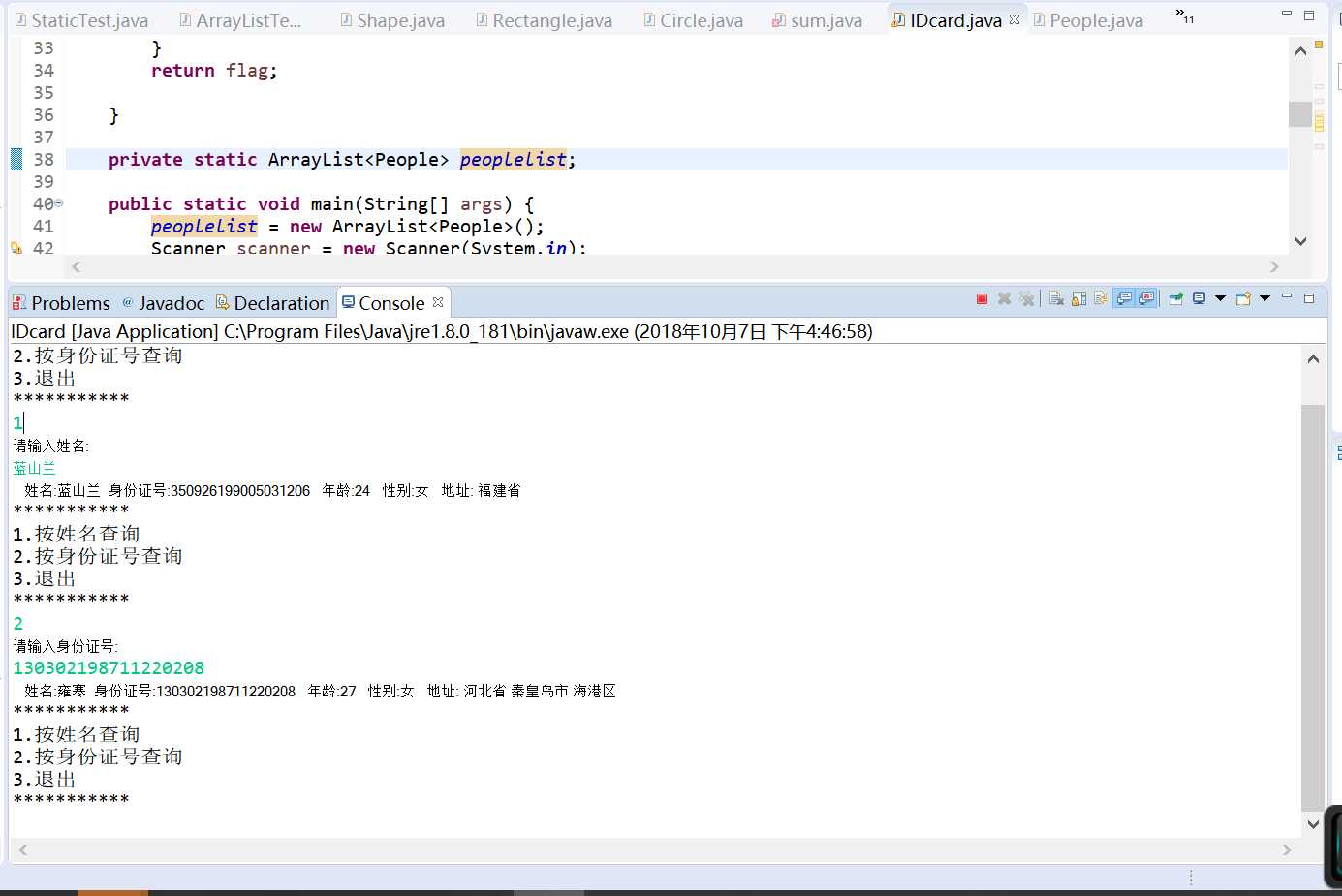Clear the console output with Clear Console icon
The height and width of the screenshot is (896, 1342).
[x=1056, y=299]
